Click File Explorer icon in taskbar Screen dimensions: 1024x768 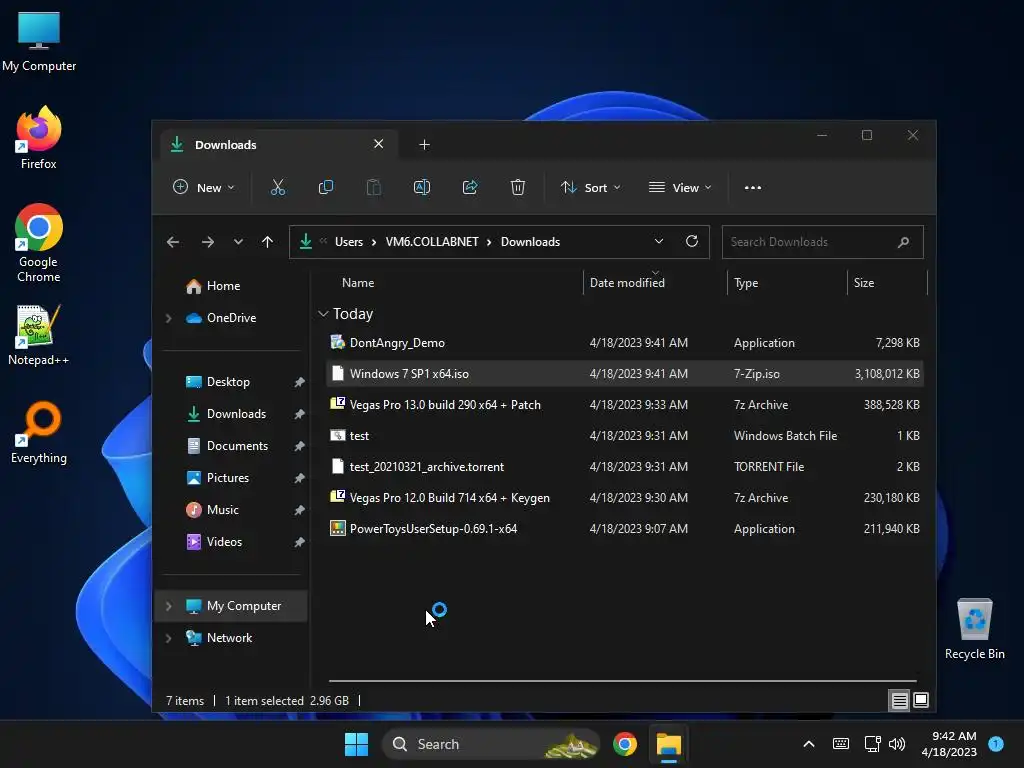[669, 744]
